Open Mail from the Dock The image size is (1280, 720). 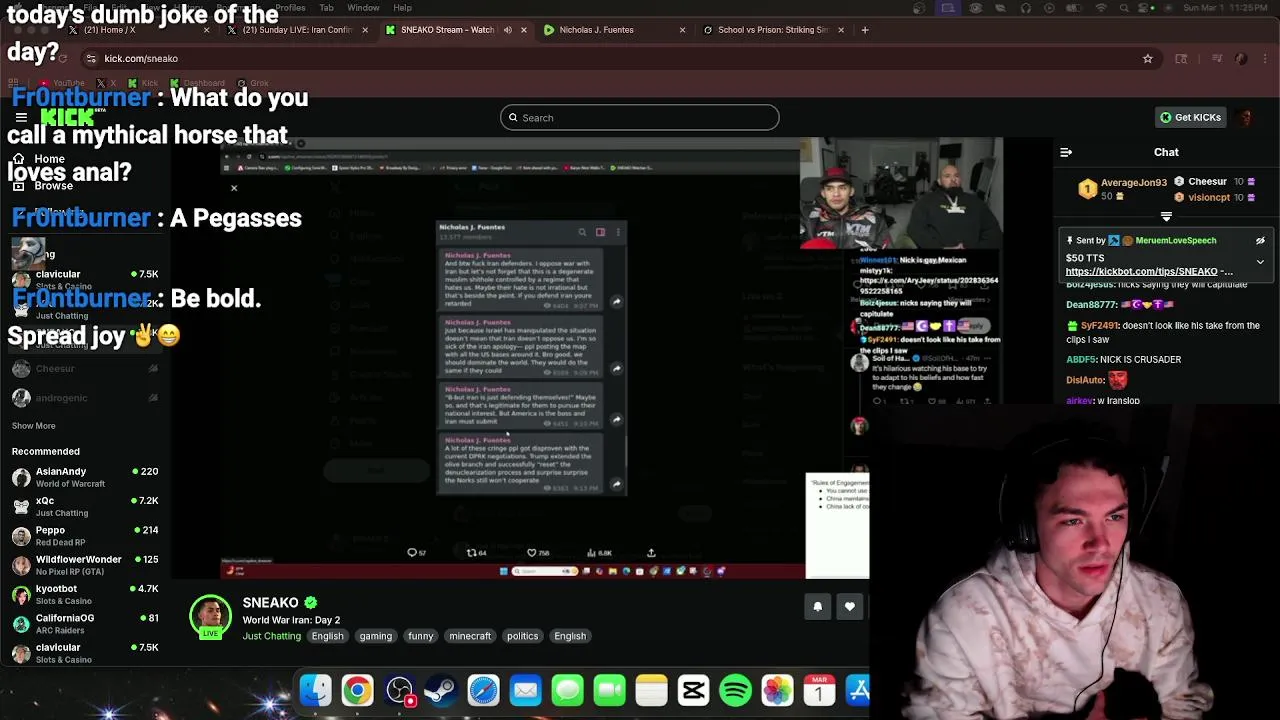[x=525, y=690]
